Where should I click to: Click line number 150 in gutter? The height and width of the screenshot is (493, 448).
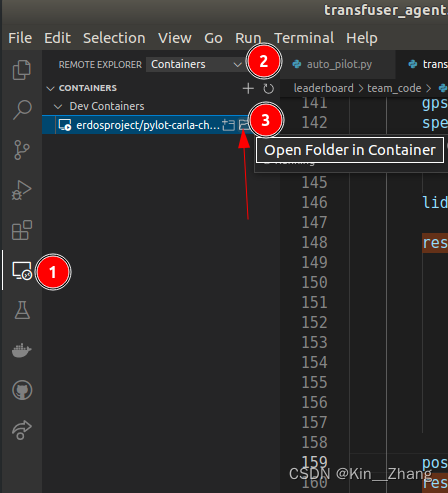click(314, 282)
